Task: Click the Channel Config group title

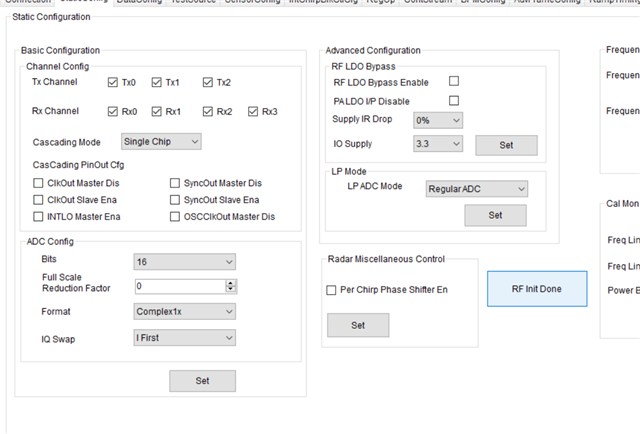Action: click(x=58, y=67)
